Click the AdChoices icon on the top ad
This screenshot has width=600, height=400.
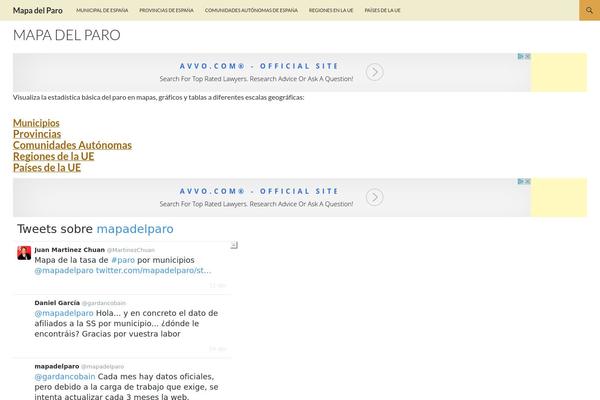point(521,56)
